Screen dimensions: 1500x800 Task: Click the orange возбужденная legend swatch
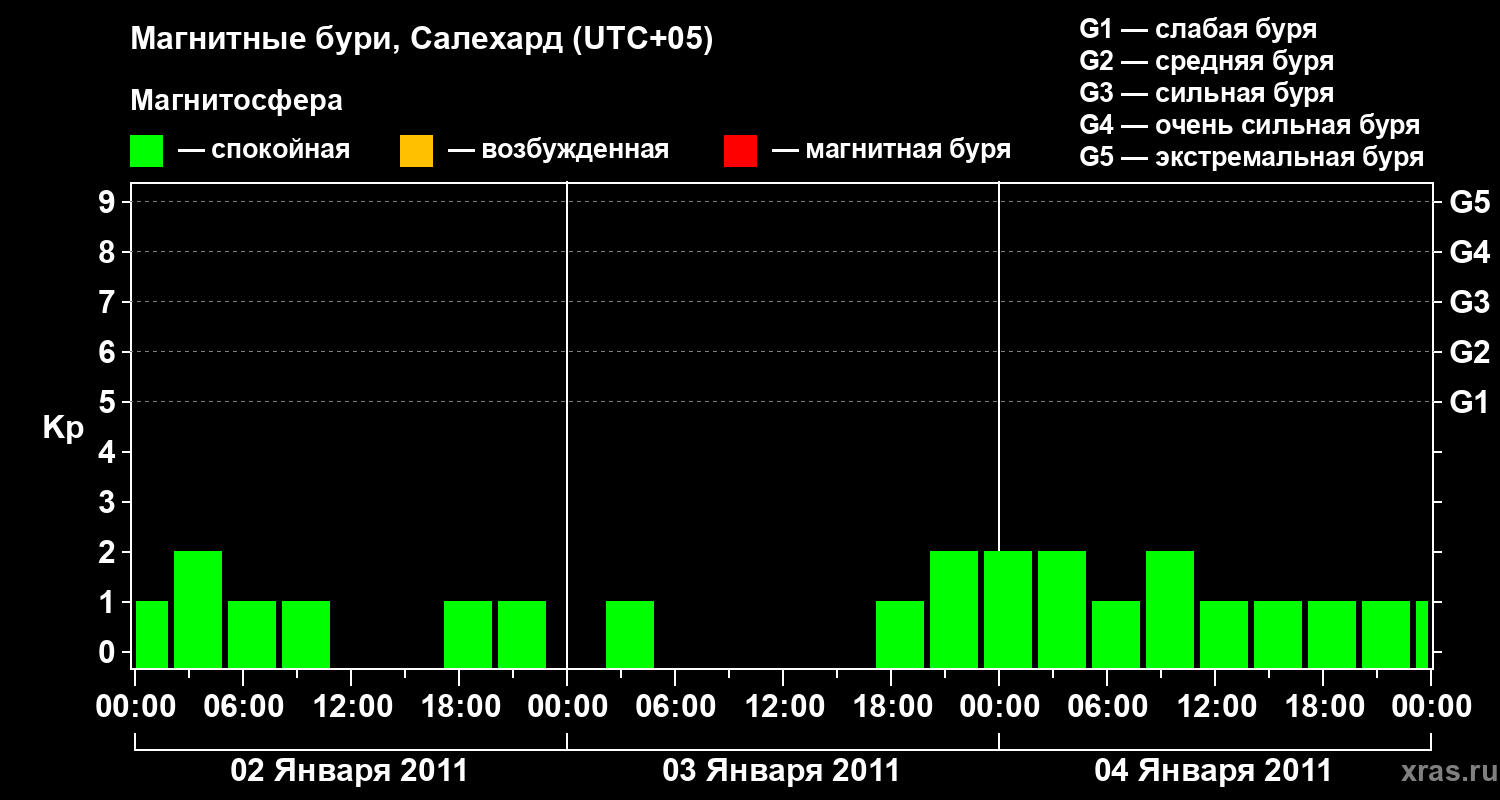(x=416, y=151)
